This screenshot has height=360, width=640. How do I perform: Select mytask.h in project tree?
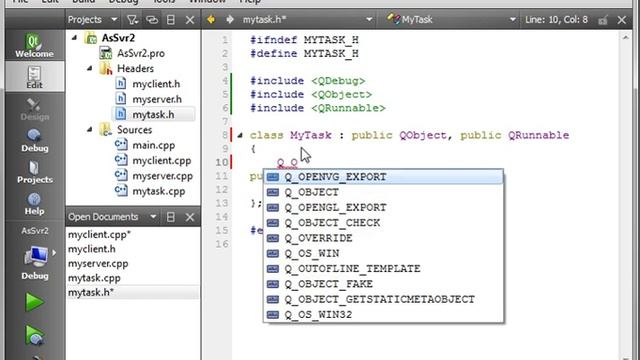[x=153, y=114]
